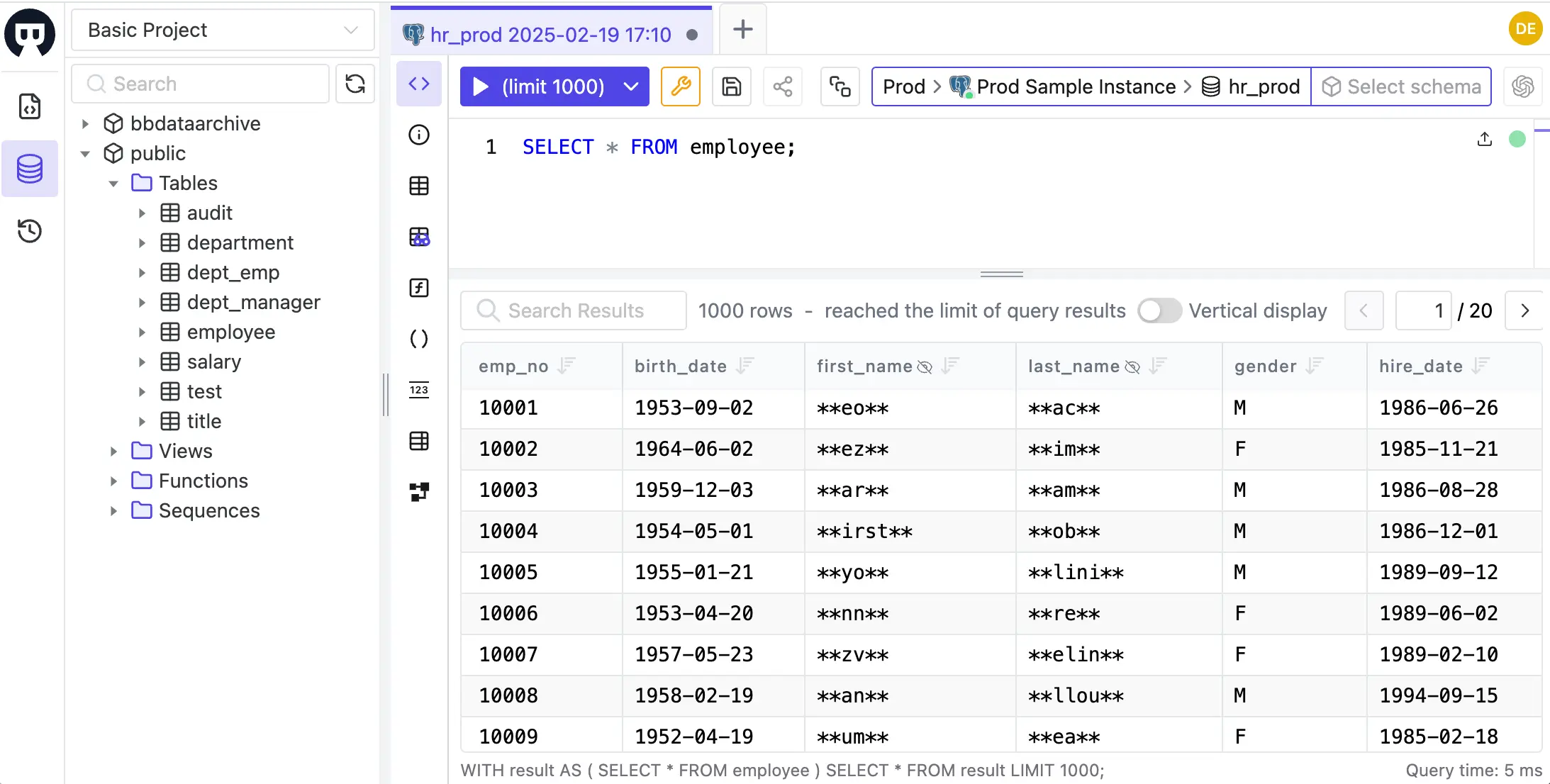The image size is (1550, 784).
Task: Click the masking eye icon on last_name column
Action: tap(1132, 366)
